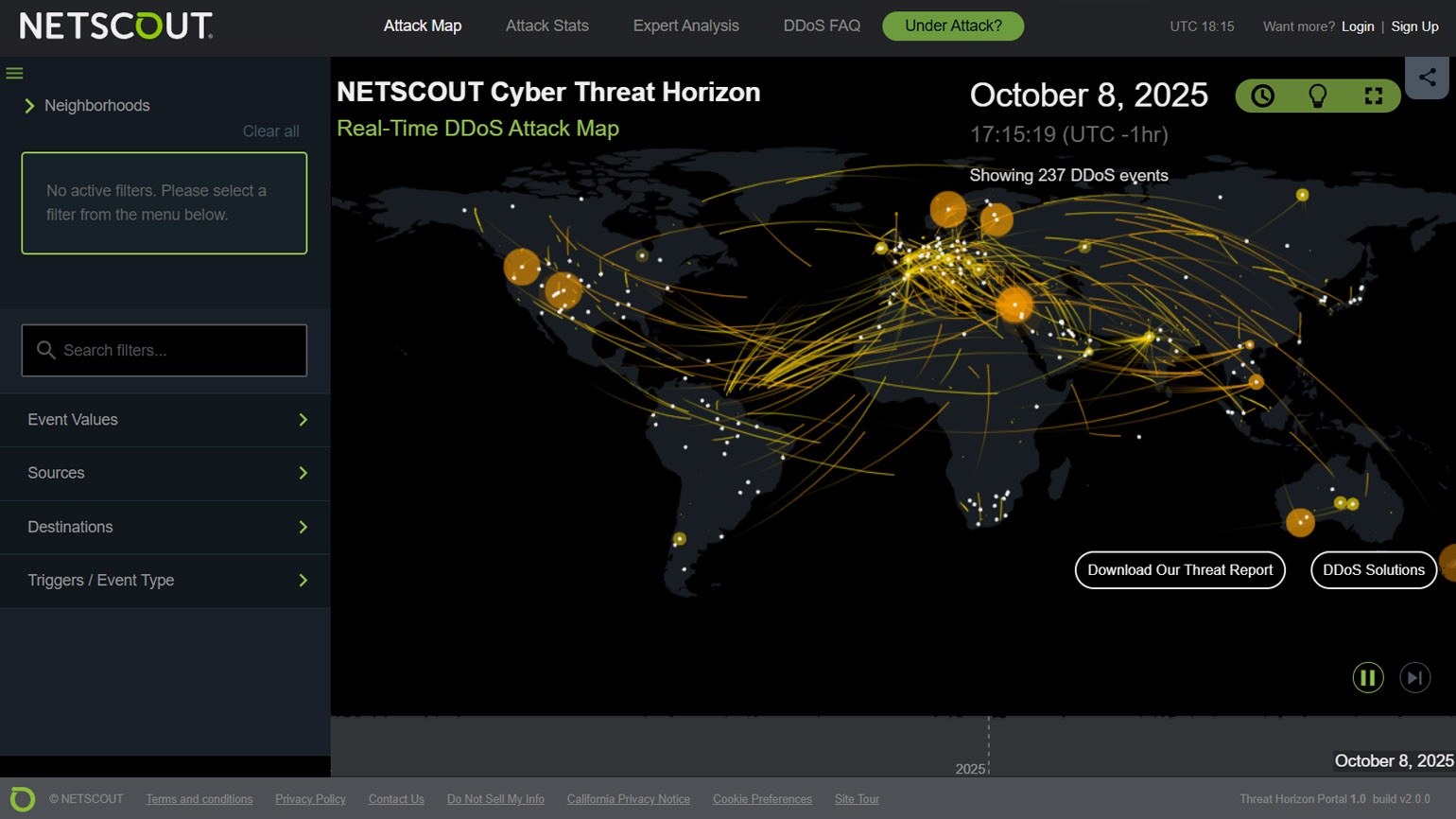Viewport: 1456px width, 819px height.
Task: Expand the Sources filter
Action: coord(165,473)
